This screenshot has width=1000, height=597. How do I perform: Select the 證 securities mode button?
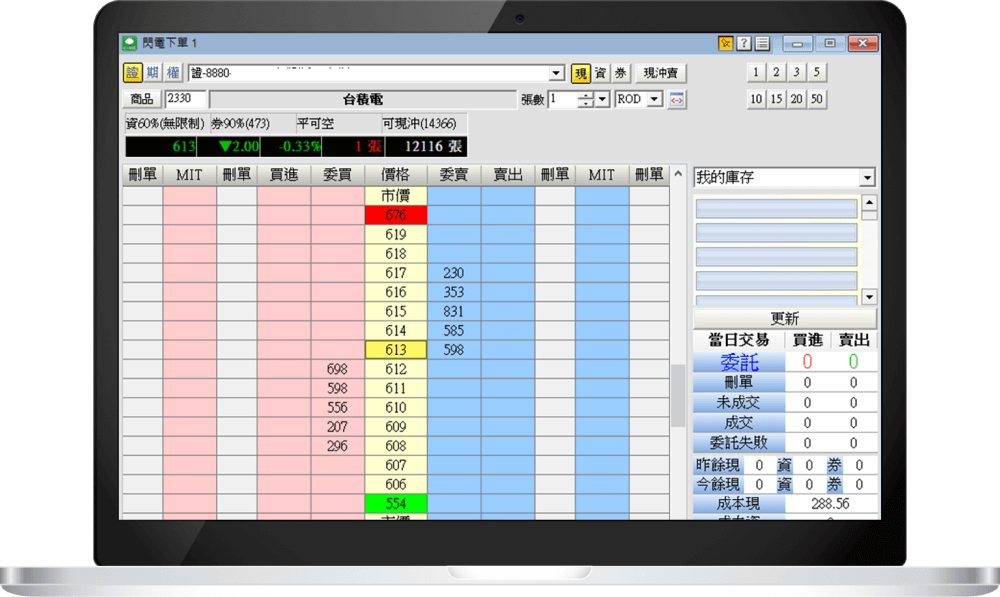[x=133, y=73]
